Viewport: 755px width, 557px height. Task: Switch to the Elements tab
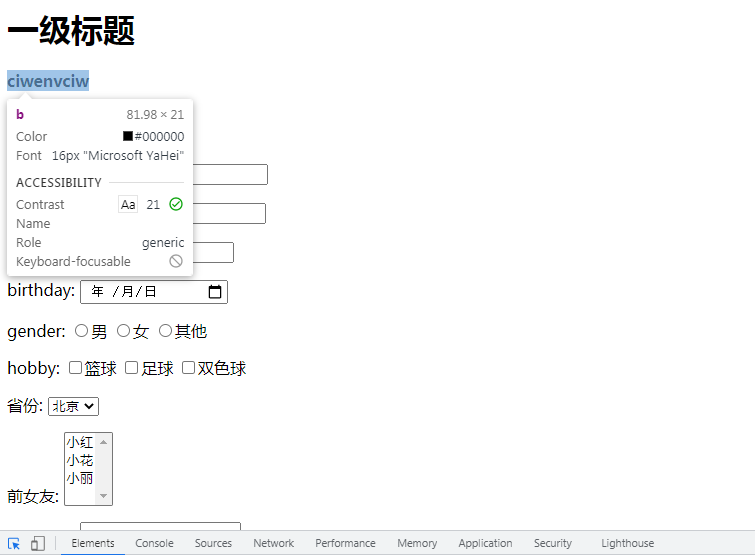click(x=93, y=543)
